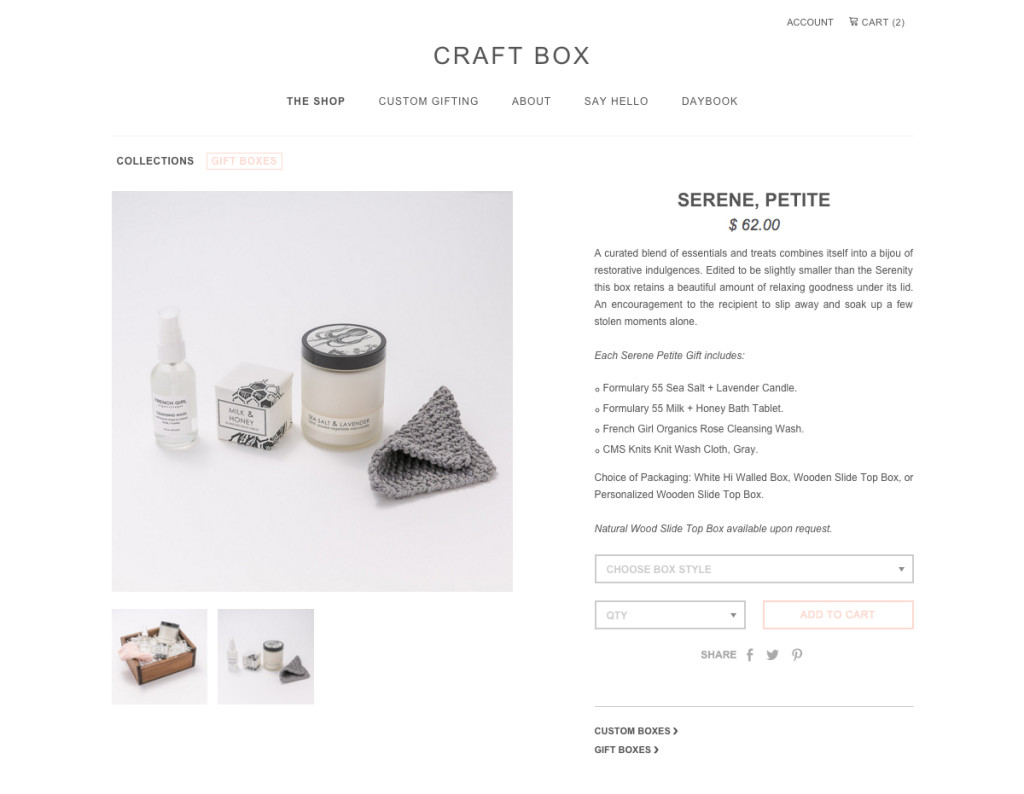This screenshot has height=794, width=1024.
Task: Click the Collections breadcrumb link
Action: pyautogui.click(x=155, y=161)
